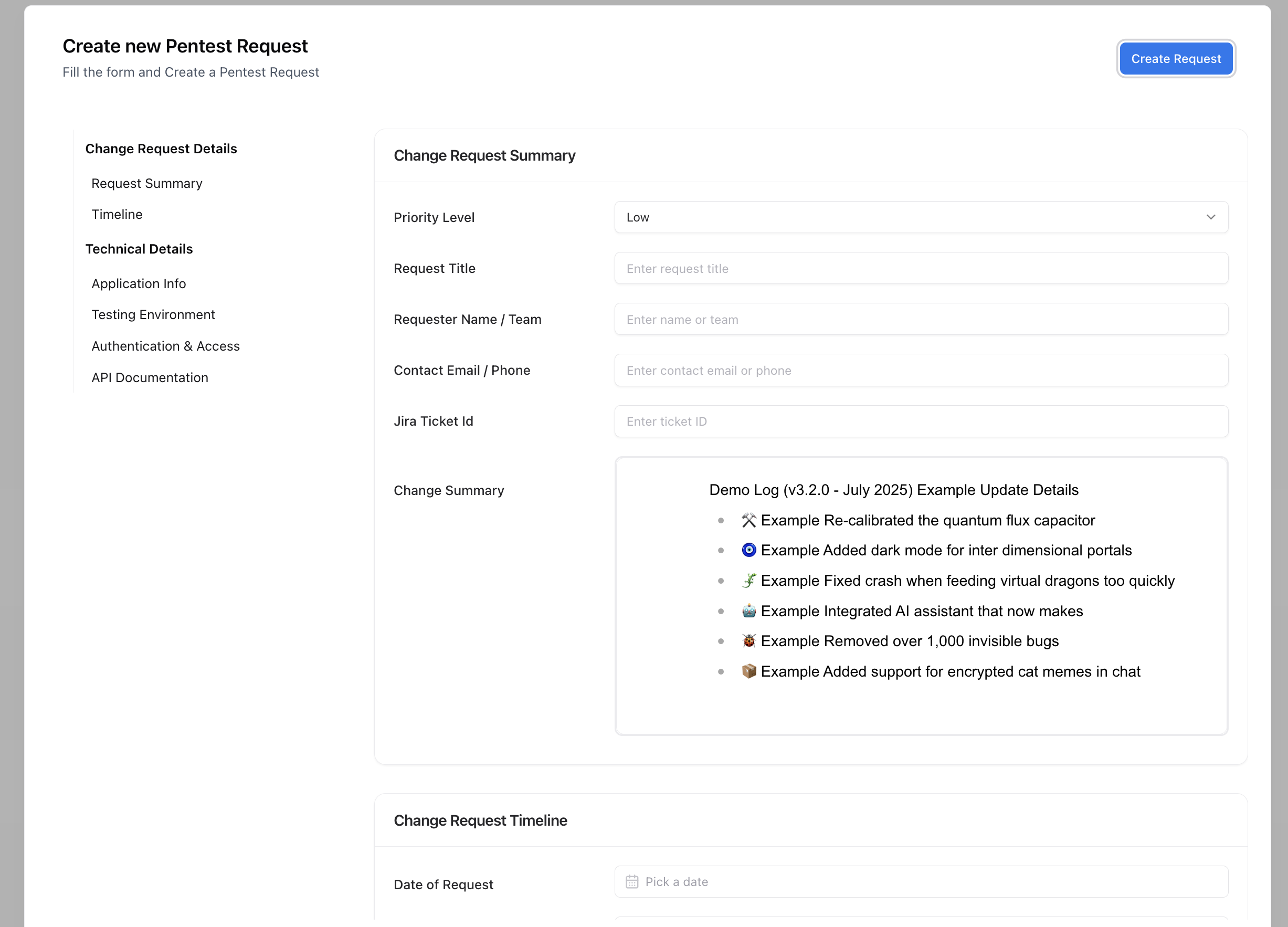1288x927 pixels.
Task: Select Request Summary in the sidebar
Action: coord(146,183)
